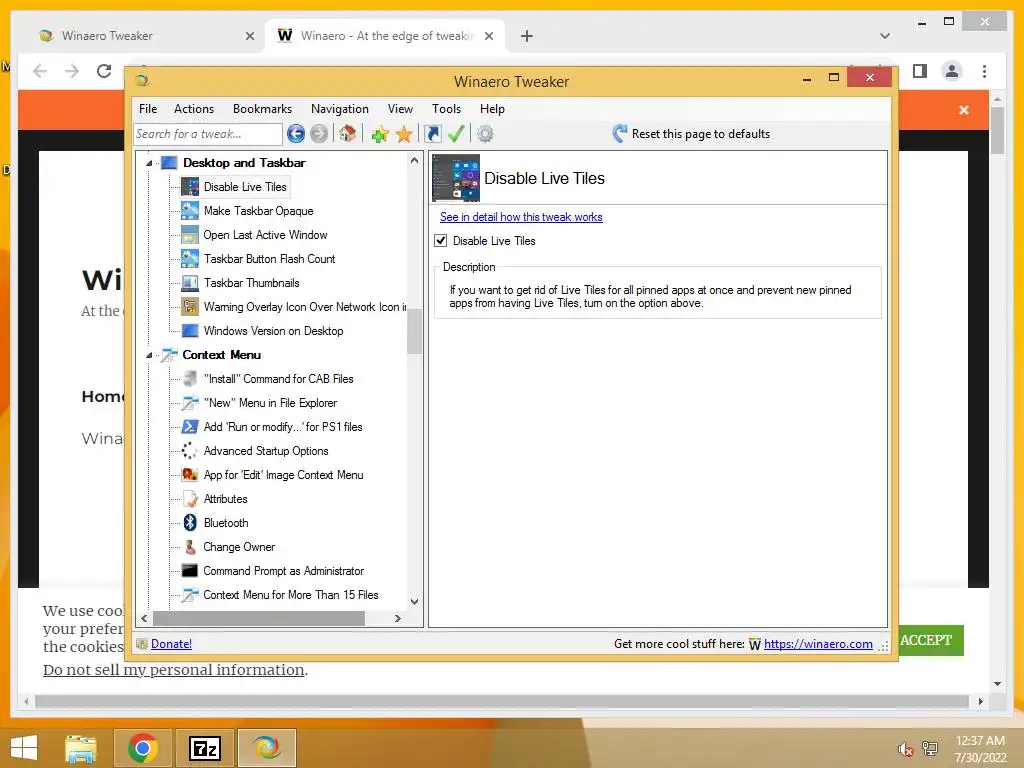Click Do not sell my personal information
Screen dimensions: 1024x768
coord(174,670)
